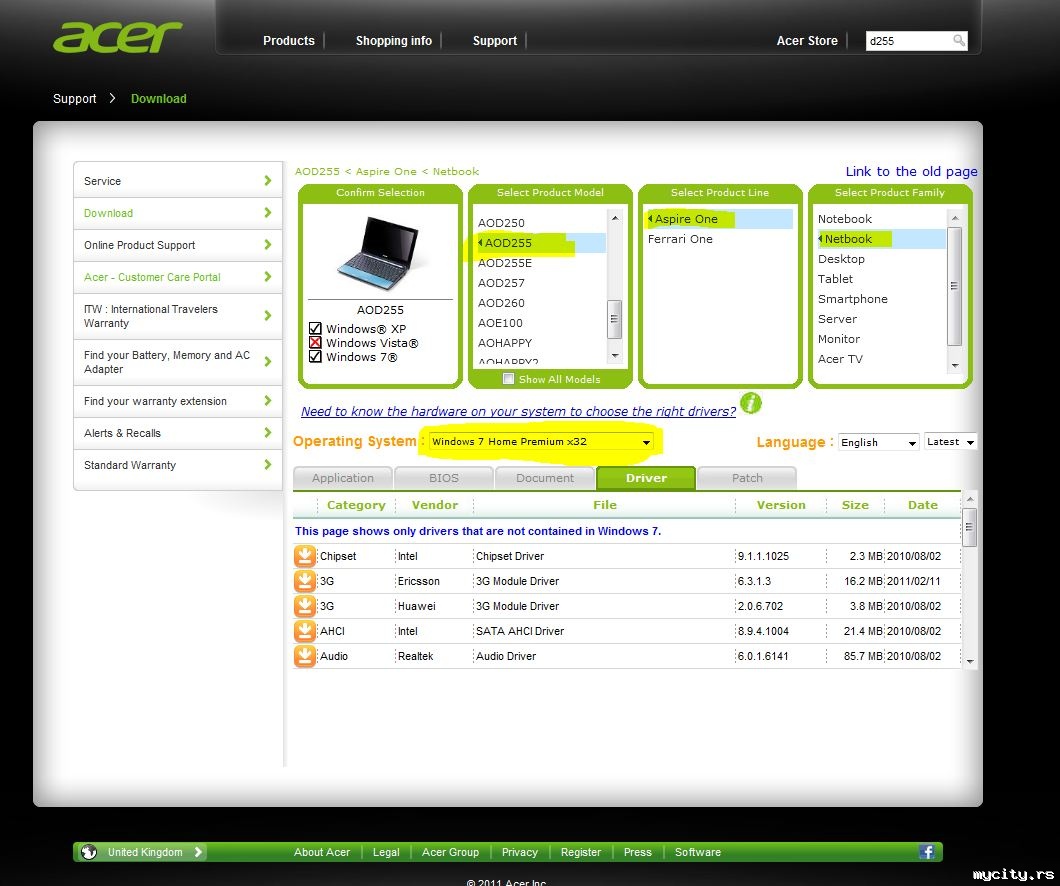The image size is (1060, 886).
Task: Toggle the Windows XP checkbox
Action: [x=315, y=328]
